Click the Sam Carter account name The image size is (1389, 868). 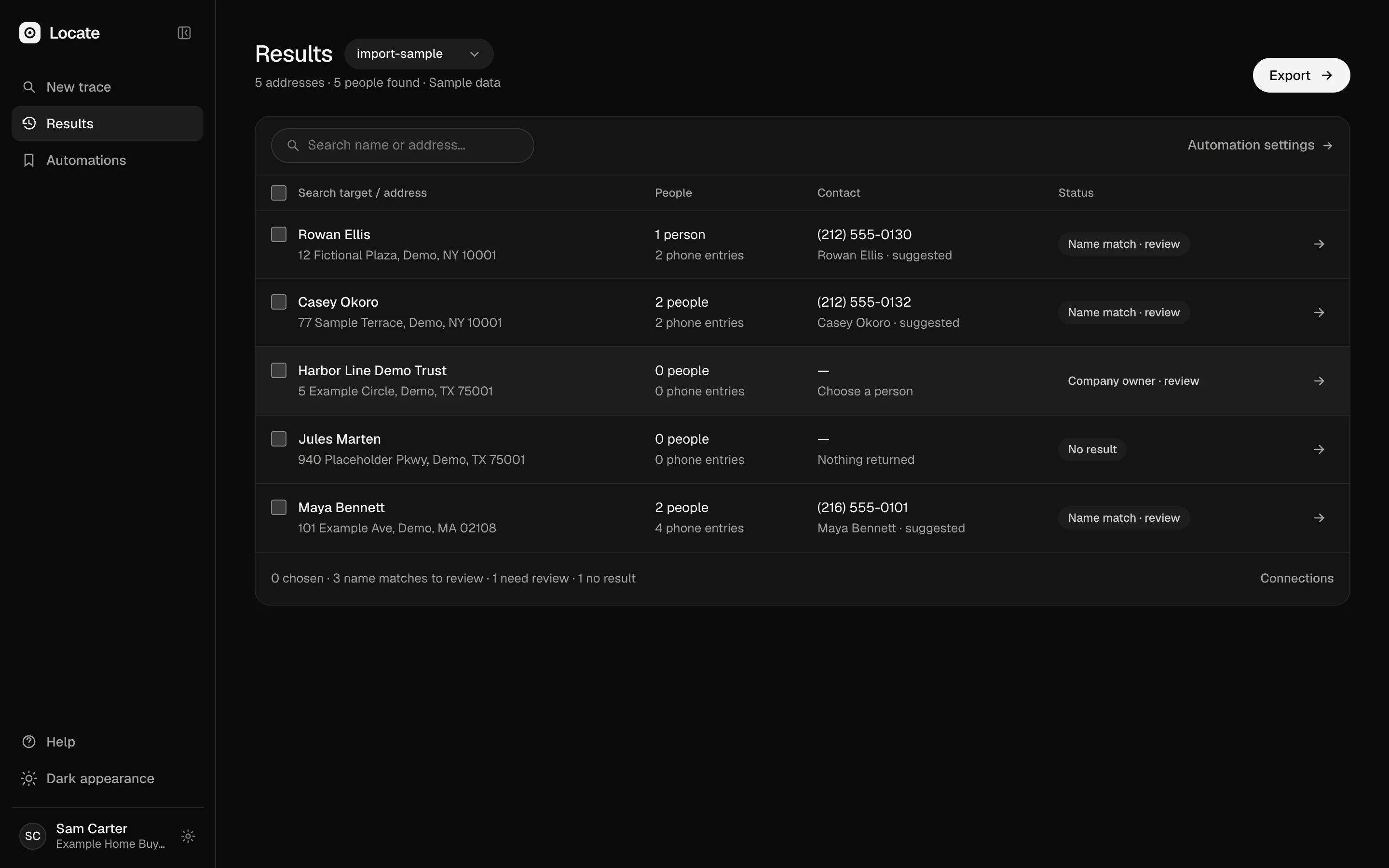click(92, 828)
